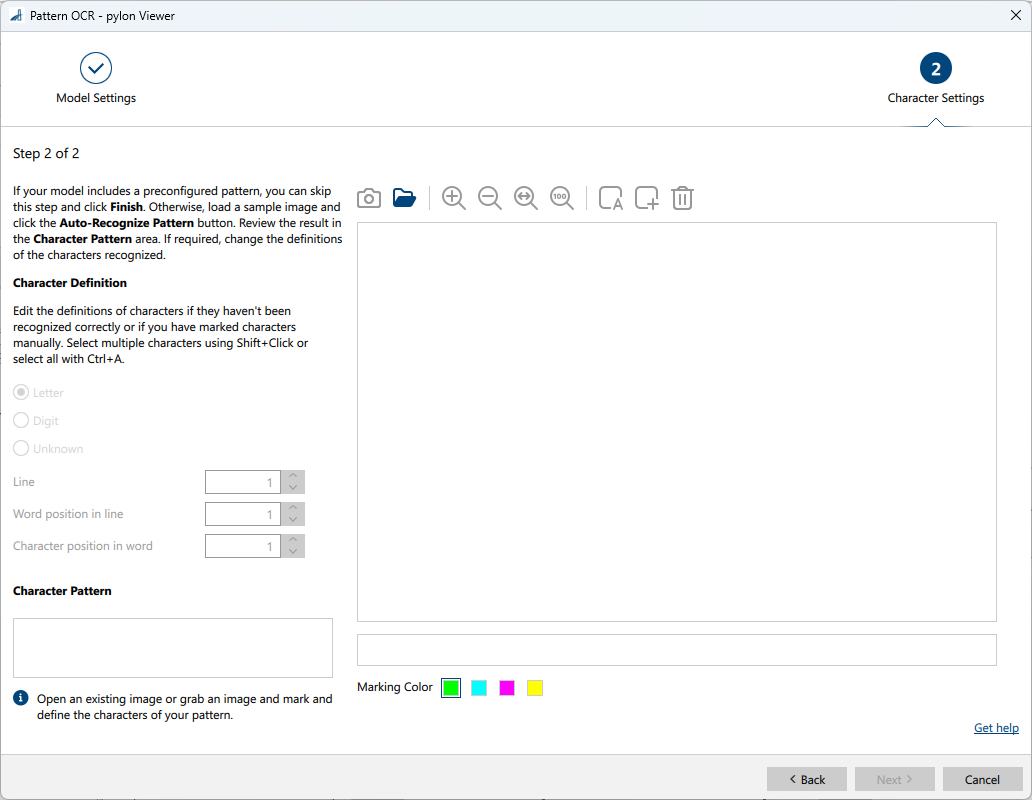The height and width of the screenshot is (800, 1032).
Task: Decrease the Line value
Action: pos(293,488)
